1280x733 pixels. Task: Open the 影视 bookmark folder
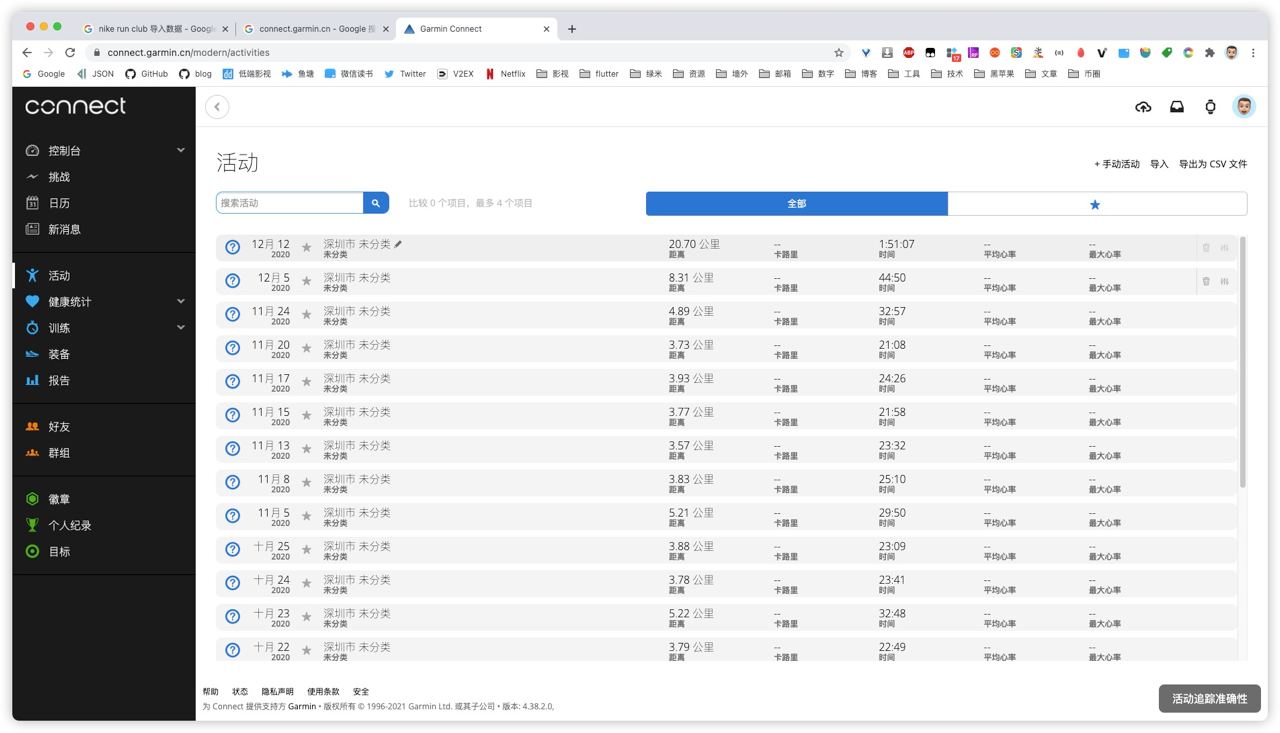tap(552, 73)
